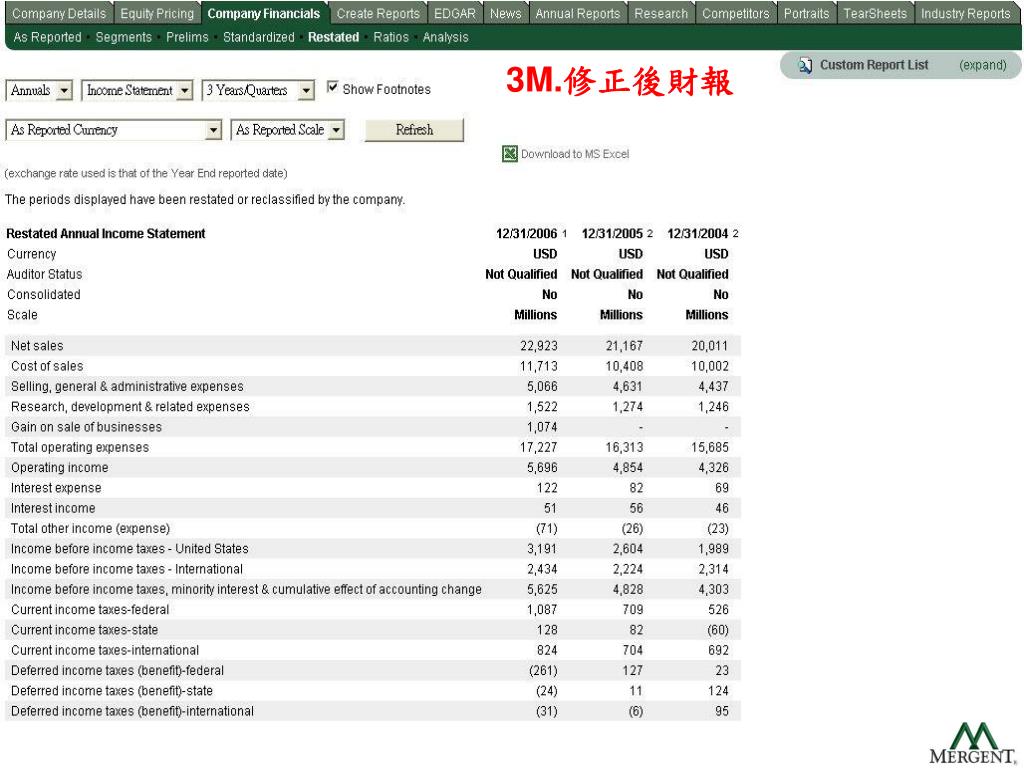Viewport: 1024px width, 768px height.
Task: Open the Industry Reports tab
Action: [x=965, y=13]
